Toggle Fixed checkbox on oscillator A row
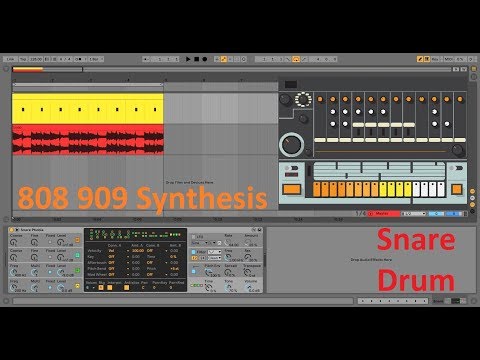 coord(50,288)
